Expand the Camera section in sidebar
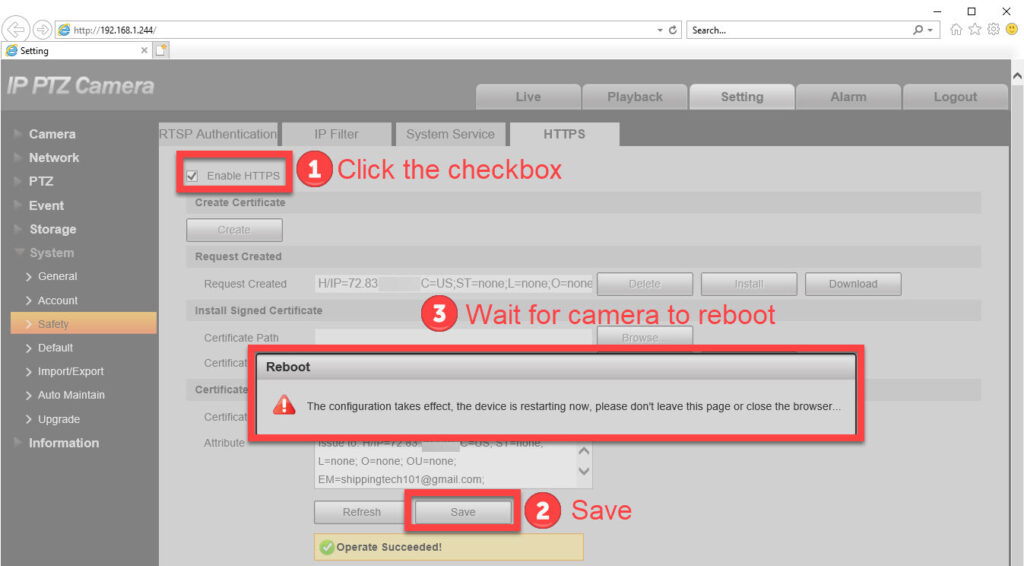 click(x=52, y=134)
